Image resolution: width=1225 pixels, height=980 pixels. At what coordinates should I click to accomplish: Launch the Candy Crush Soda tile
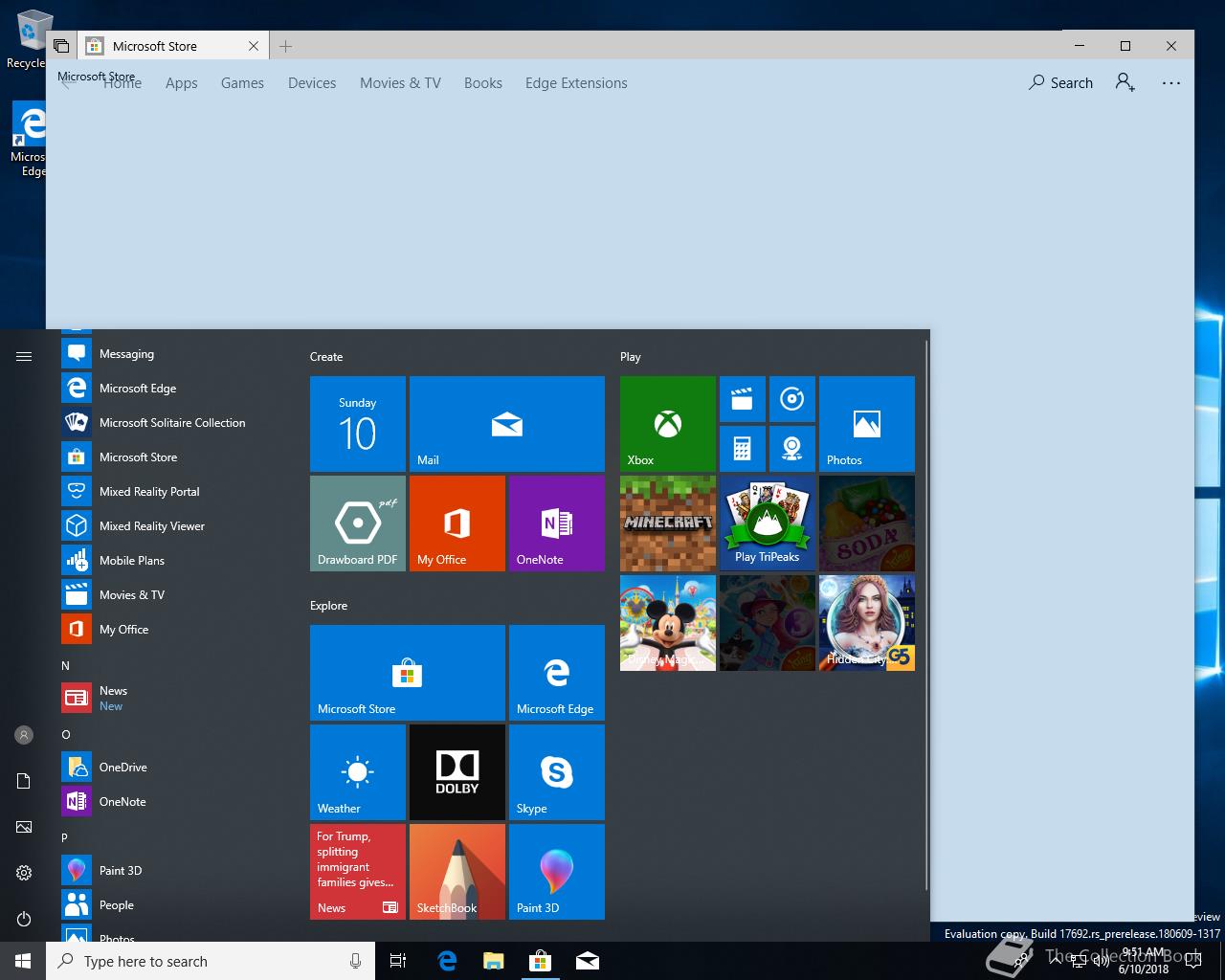click(867, 523)
